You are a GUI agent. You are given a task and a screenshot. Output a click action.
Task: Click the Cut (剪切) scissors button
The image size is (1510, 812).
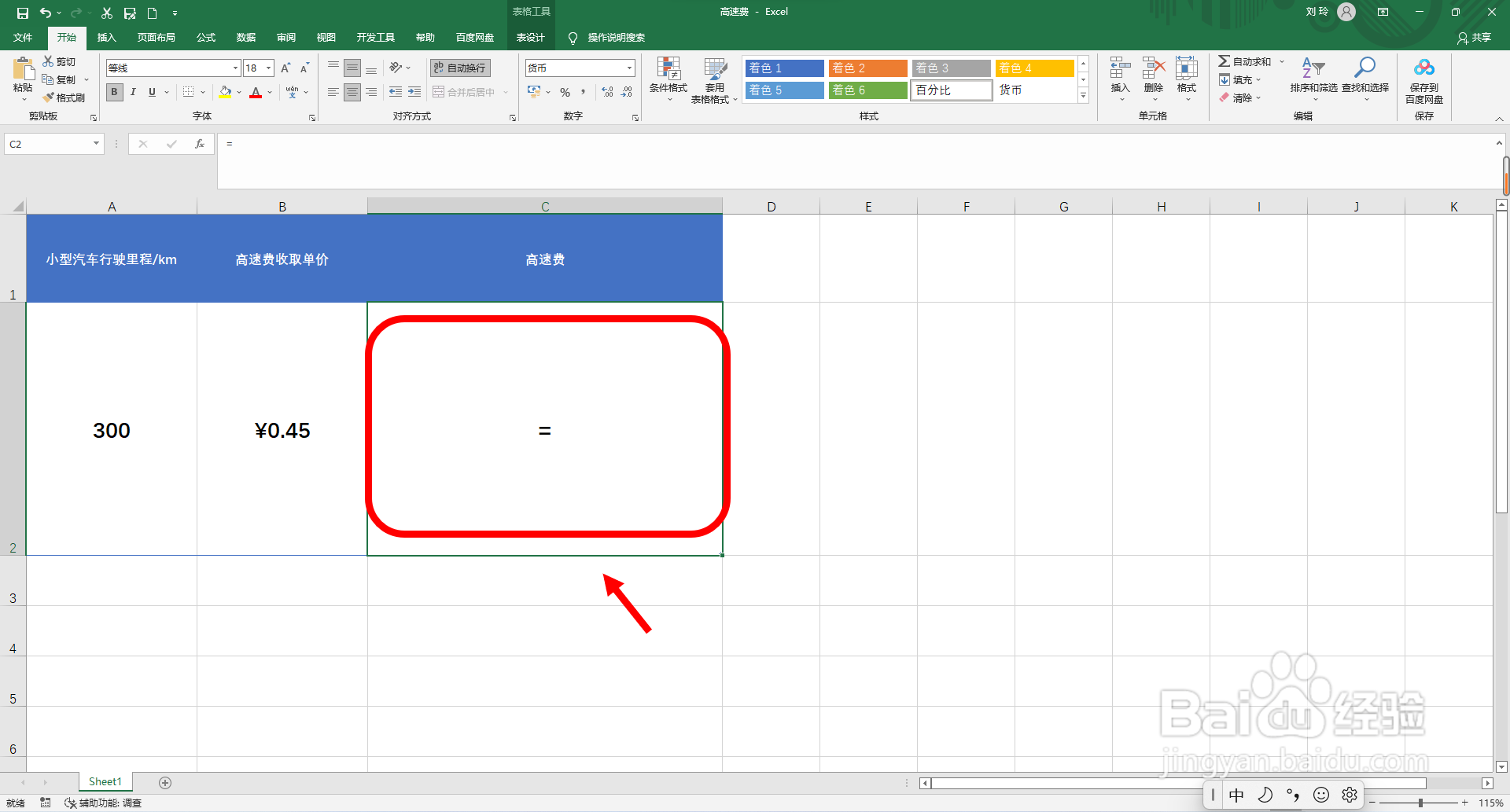[60, 61]
